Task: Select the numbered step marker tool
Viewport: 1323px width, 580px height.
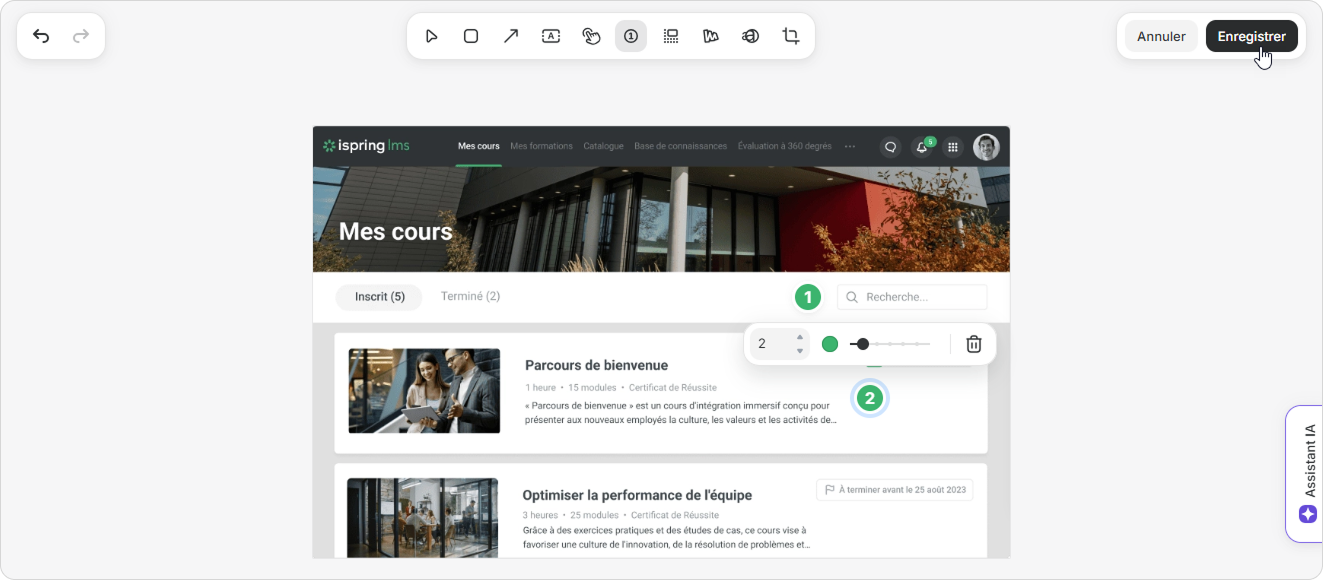Action: 631,36
